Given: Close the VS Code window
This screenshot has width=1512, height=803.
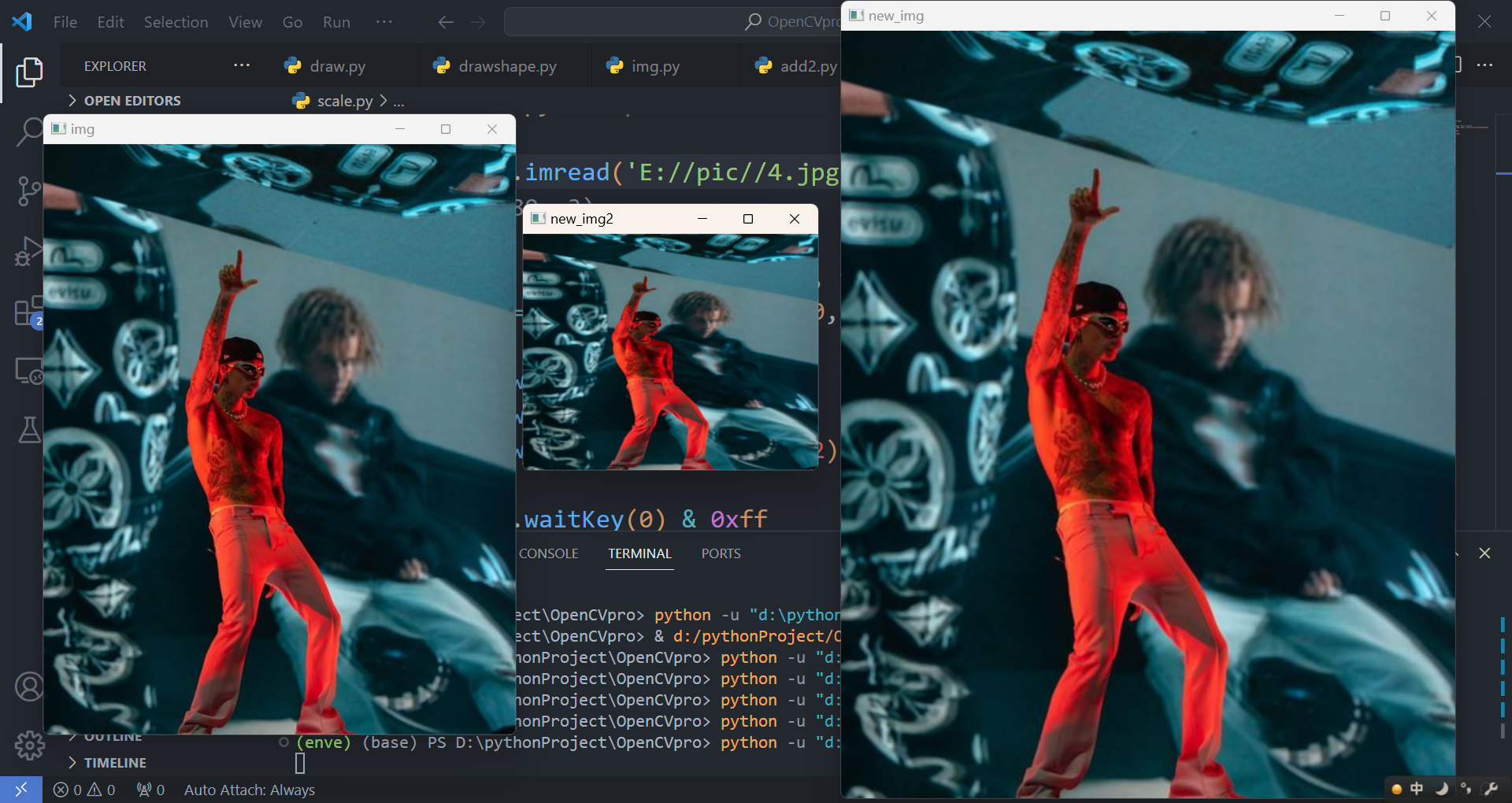Looking at the screenshot, I should pos(1484,21).
